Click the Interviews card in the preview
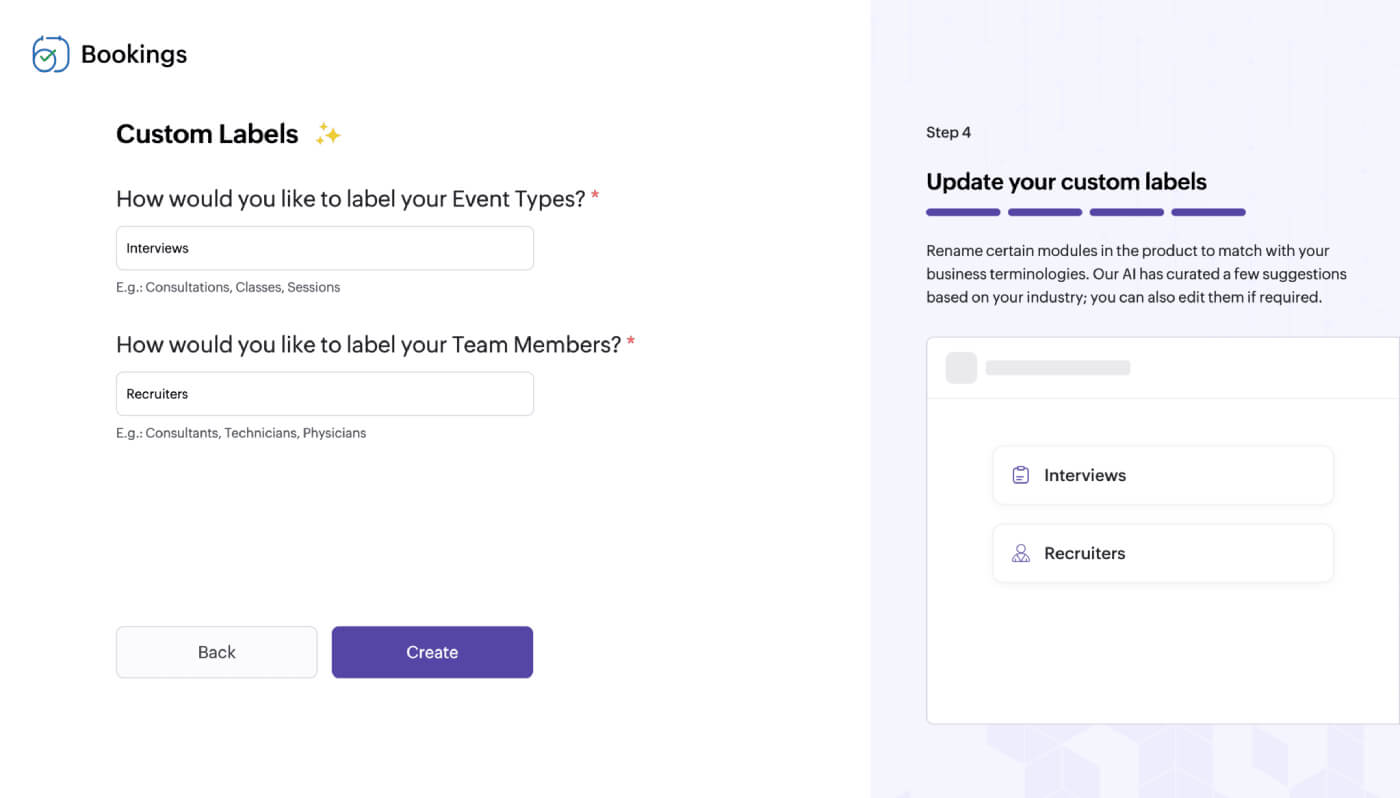 click(x=1162, y=474)
